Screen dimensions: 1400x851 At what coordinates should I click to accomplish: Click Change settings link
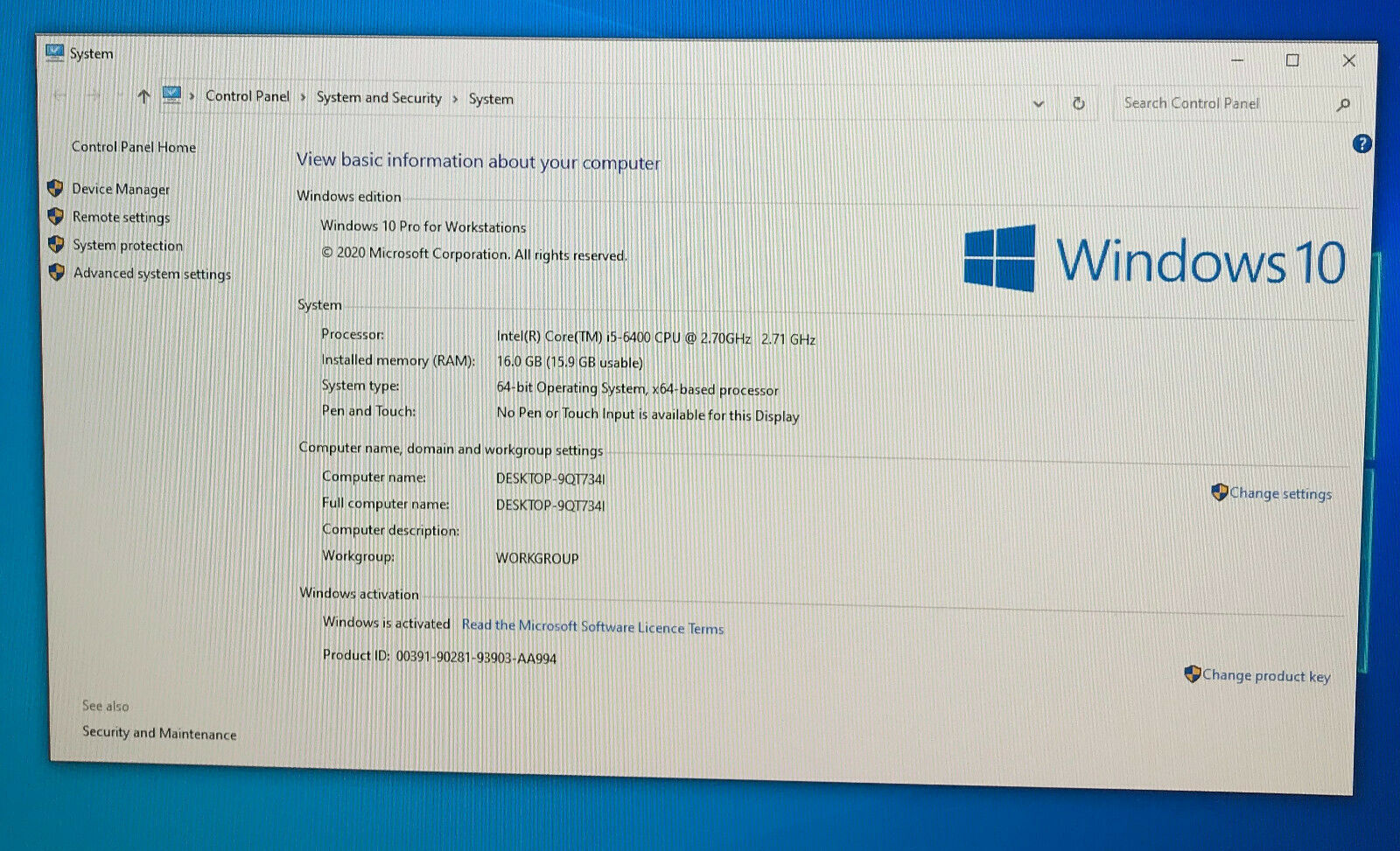(1281, 493)
